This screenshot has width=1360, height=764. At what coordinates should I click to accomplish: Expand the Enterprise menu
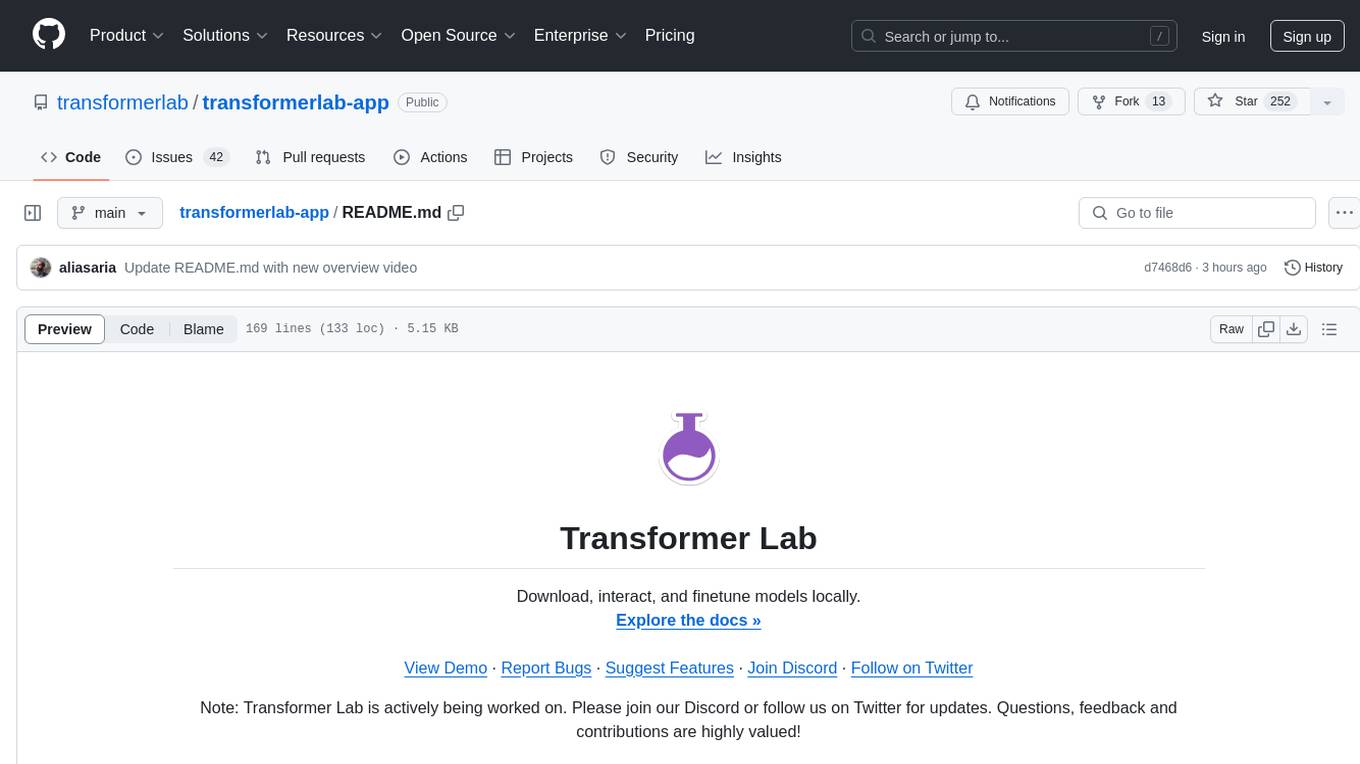click(581, 35)
